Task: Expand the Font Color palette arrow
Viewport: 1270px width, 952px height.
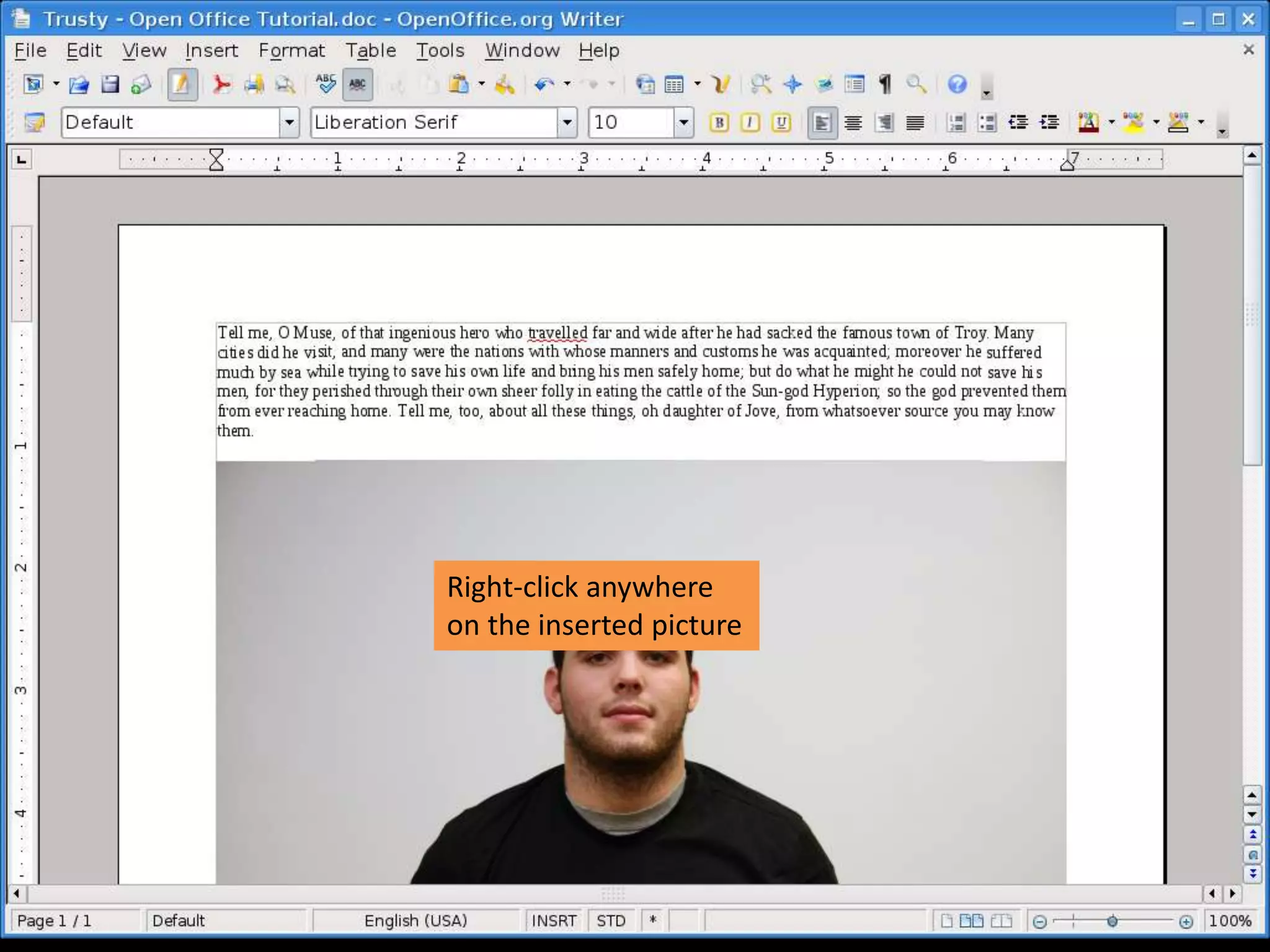Action: pos(1111,123)
